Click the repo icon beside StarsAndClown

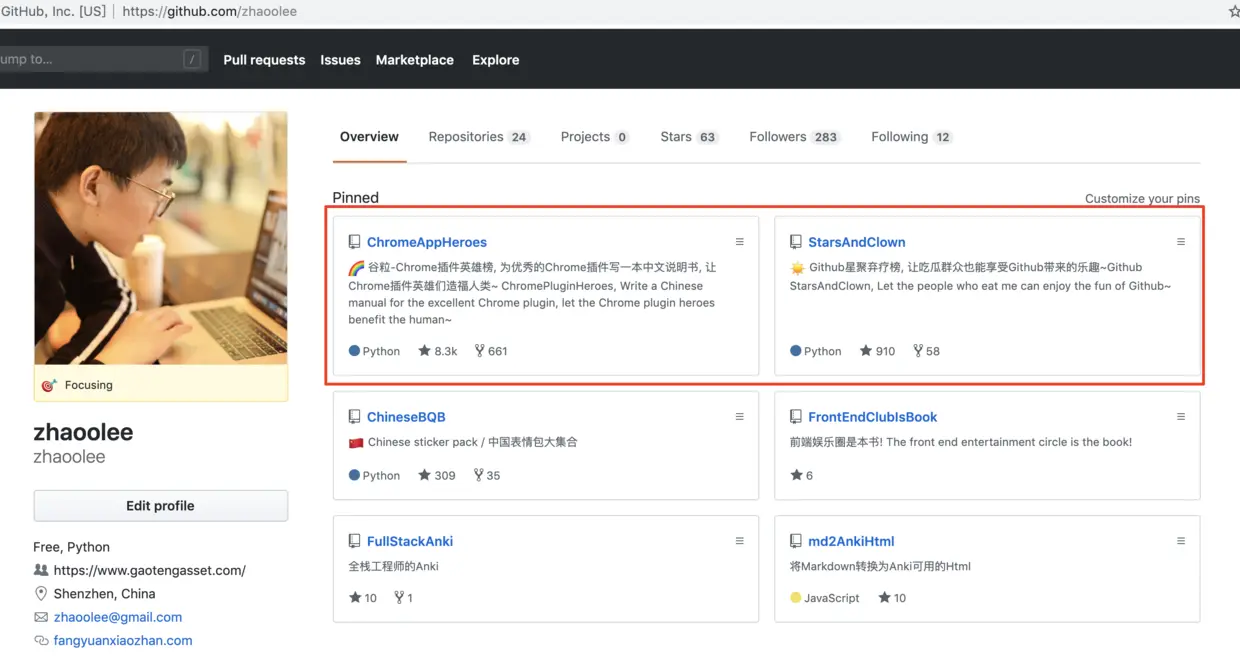pyautogui.click(x=796, y=242)
